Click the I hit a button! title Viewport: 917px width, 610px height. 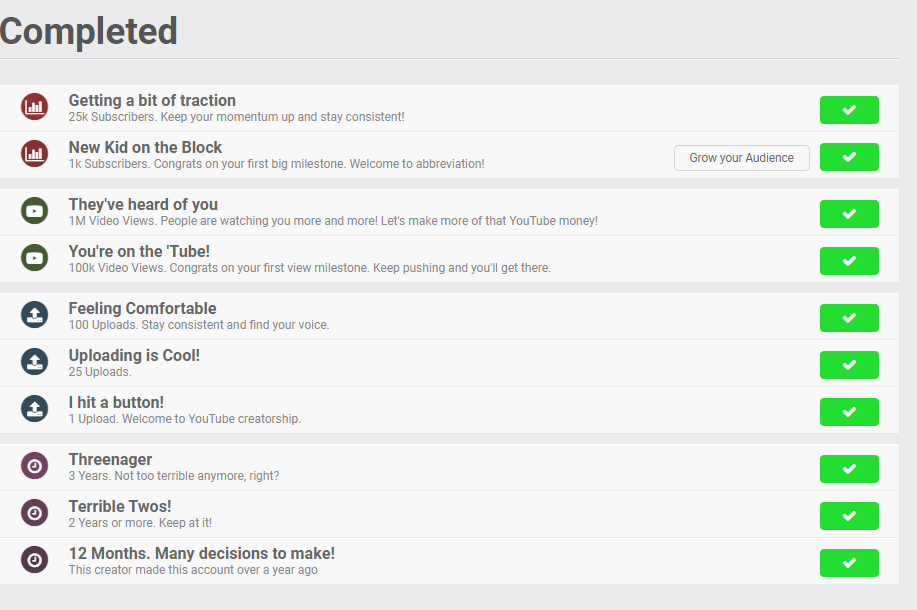tap(116, 402)
